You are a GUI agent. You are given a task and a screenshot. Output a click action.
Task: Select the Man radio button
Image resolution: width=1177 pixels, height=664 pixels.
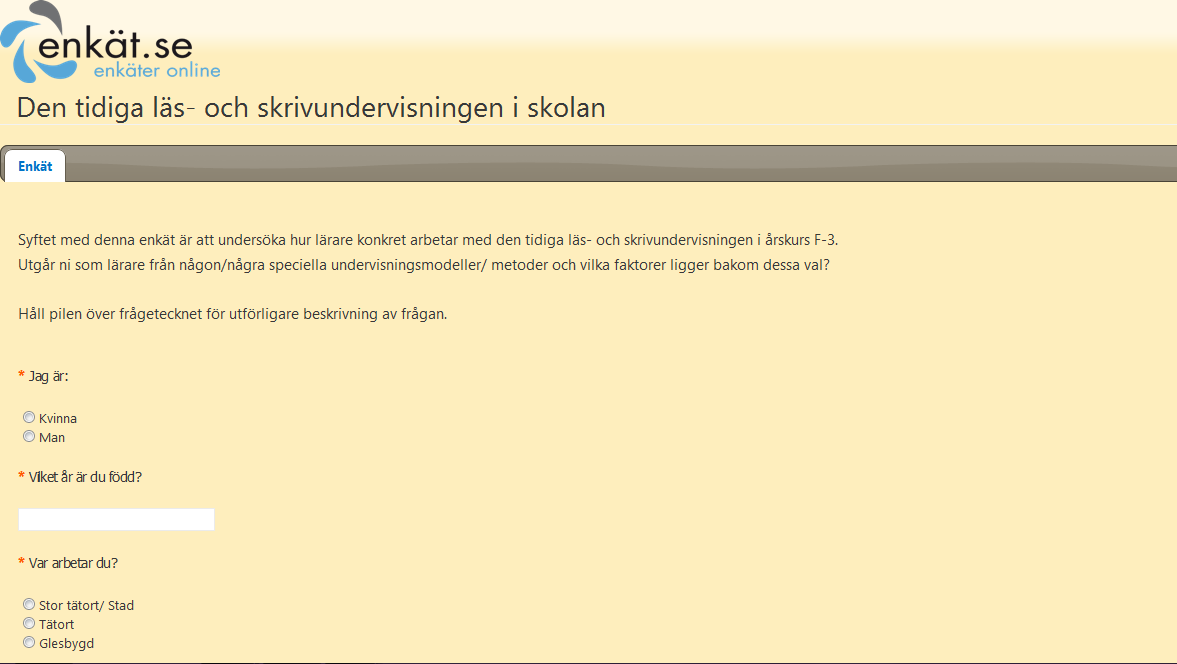coord(29,436)
